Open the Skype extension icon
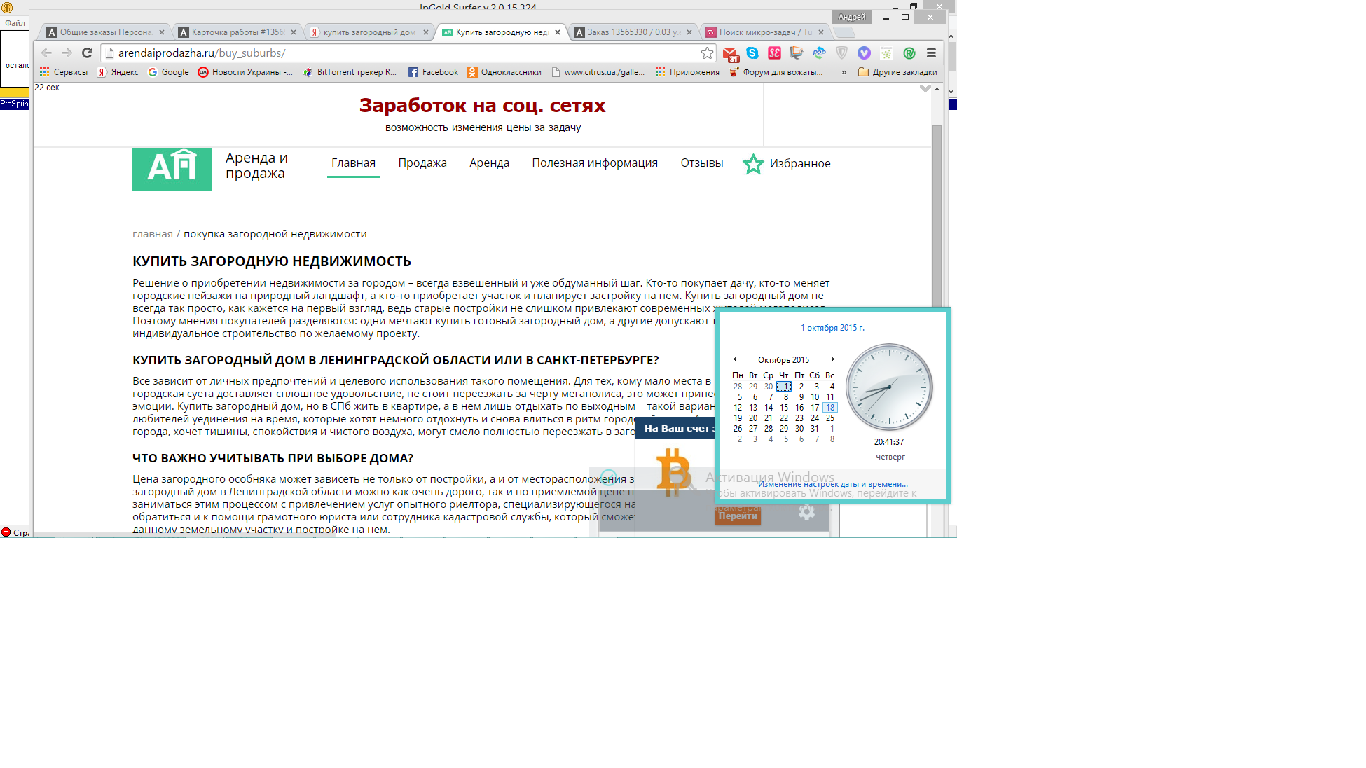Image resolution: width=1366 pixels, height=768 pixels. tap(752, 53)
